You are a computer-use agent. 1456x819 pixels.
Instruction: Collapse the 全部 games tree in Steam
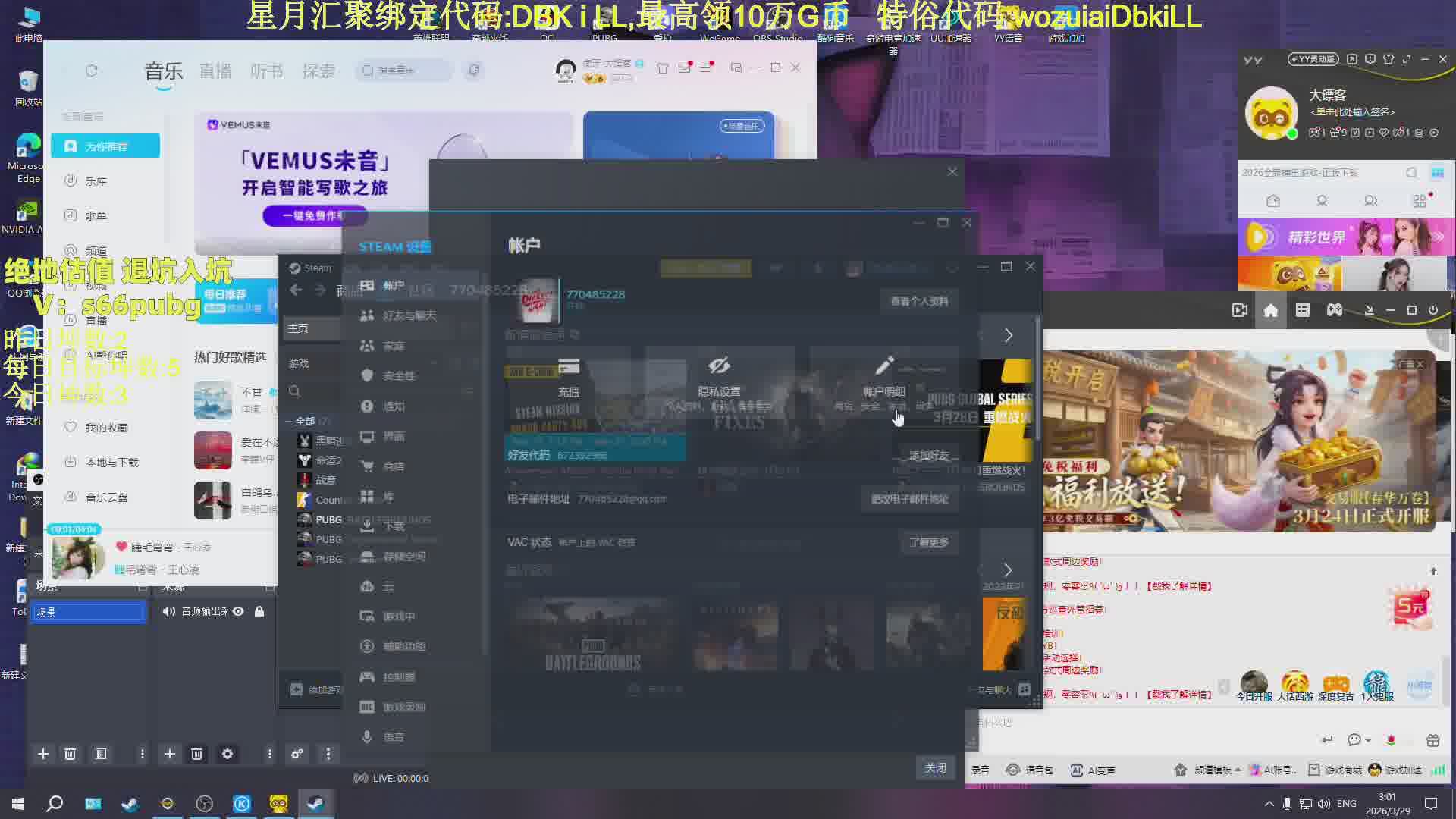coord(289,421)
